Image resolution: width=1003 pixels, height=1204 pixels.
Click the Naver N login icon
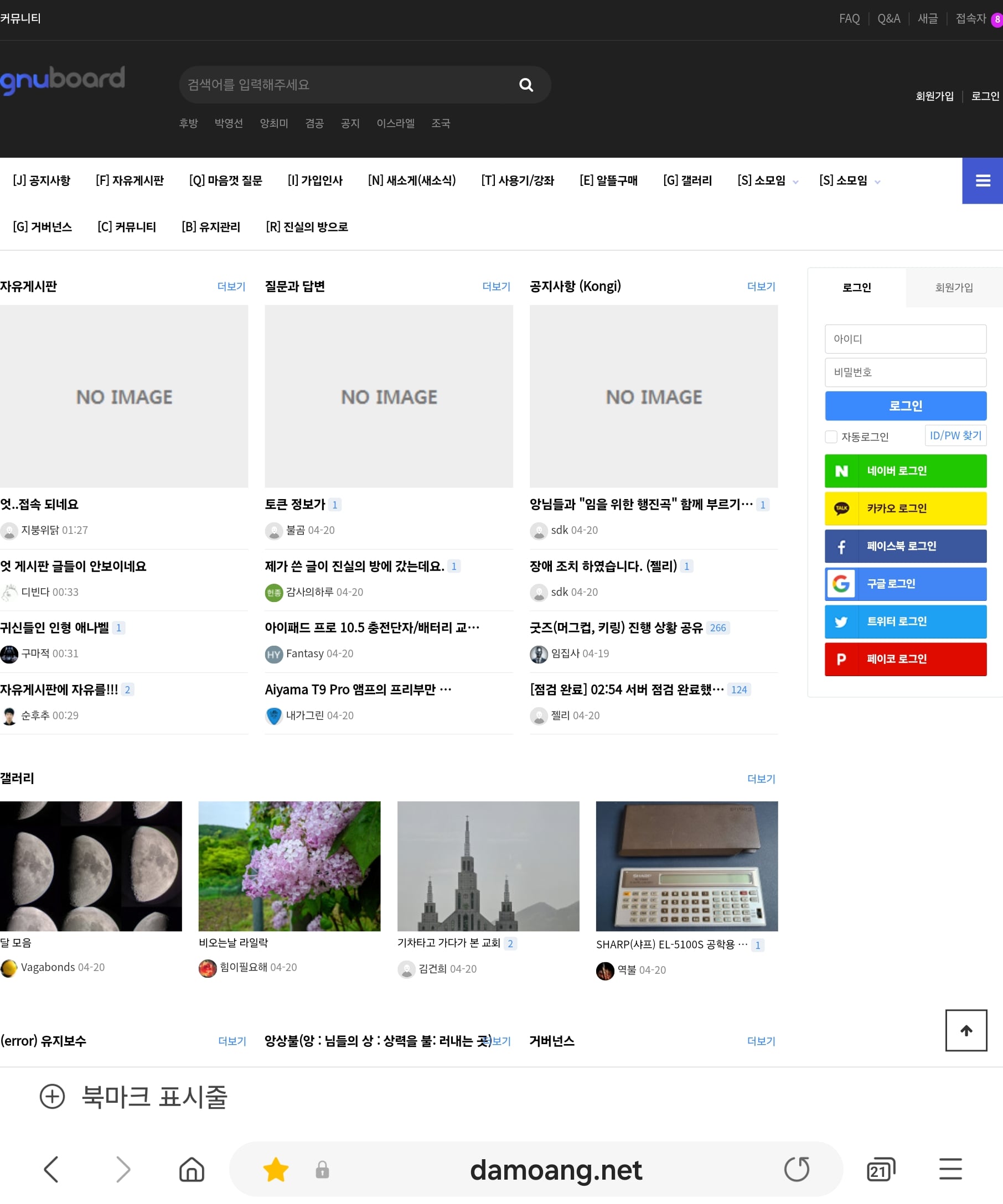[841, 471]
